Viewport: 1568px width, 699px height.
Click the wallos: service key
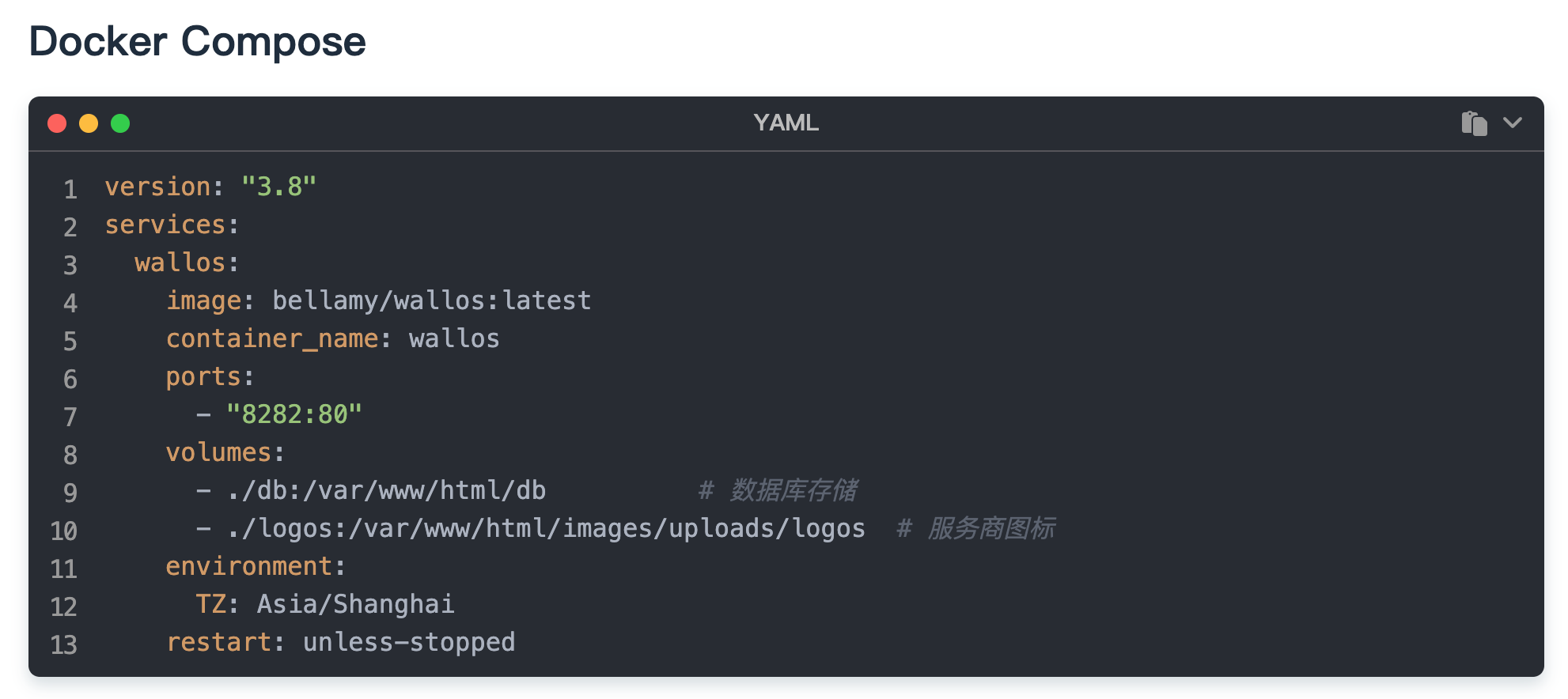(187, 263)
